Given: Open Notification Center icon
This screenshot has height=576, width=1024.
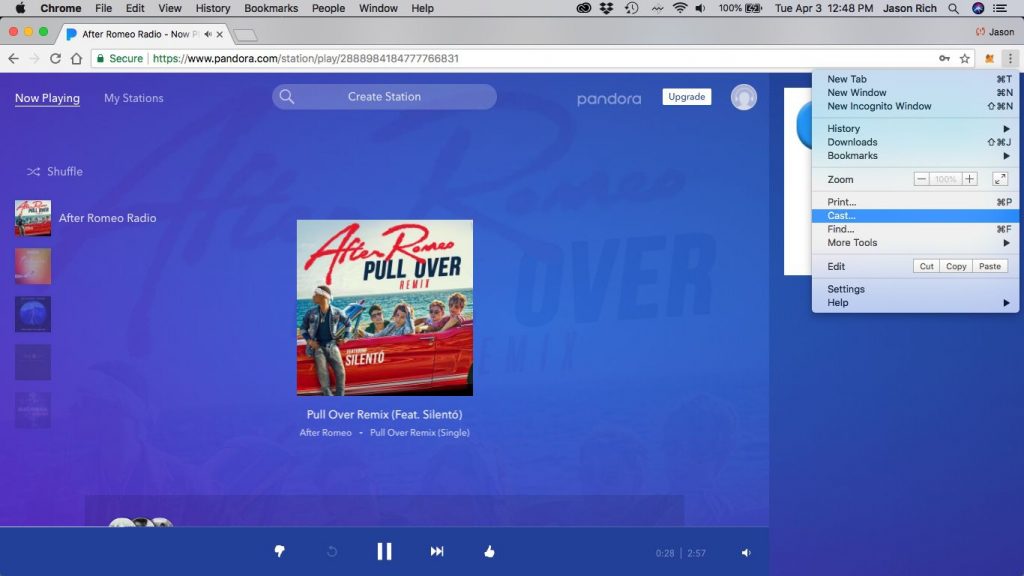Looking at the screenshot, I should (x=1000, y=8).
